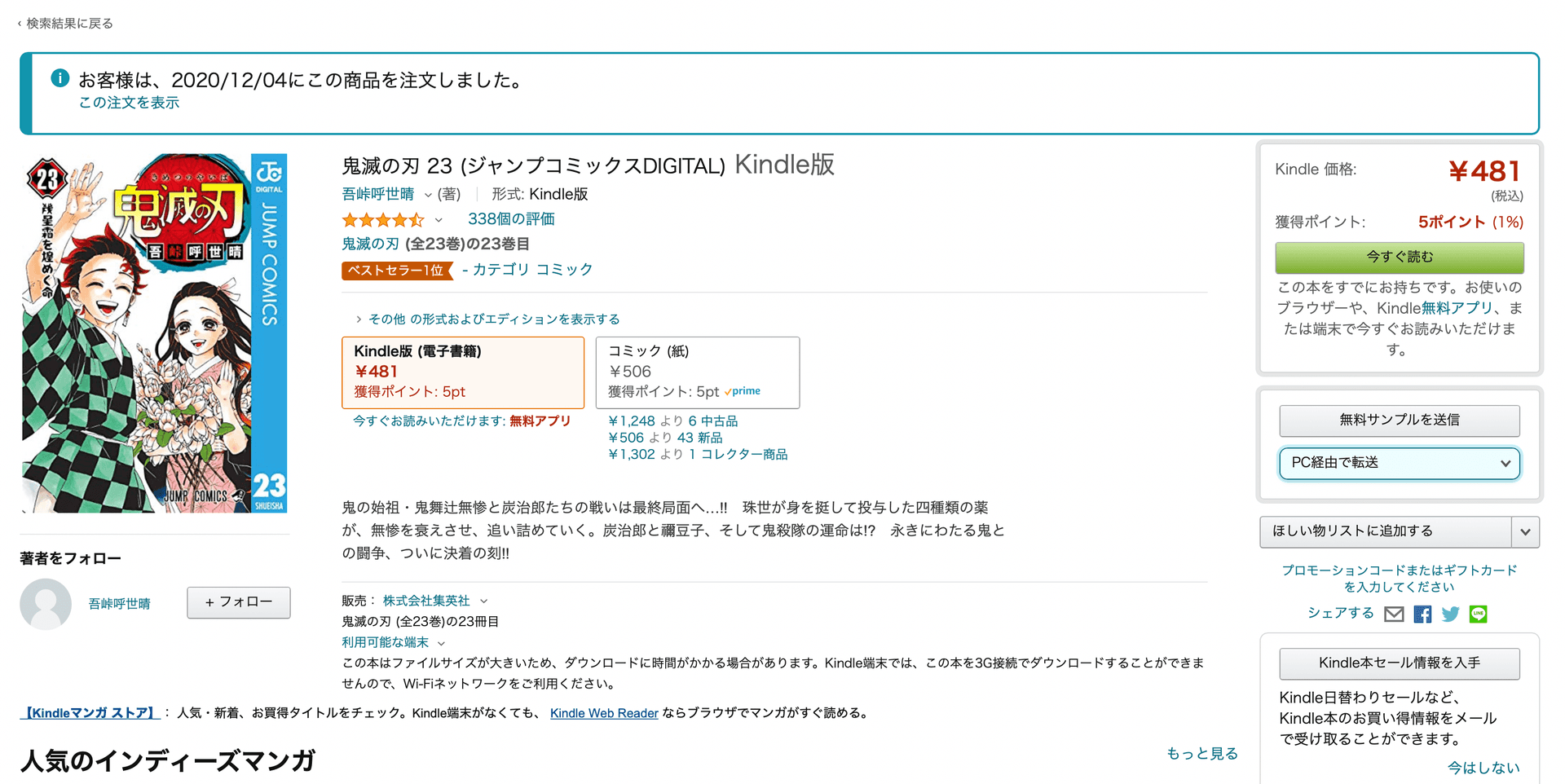Expand the author name dropdown chevron
The height and width of the screenshot is (784, 1565).
[428, 195]
